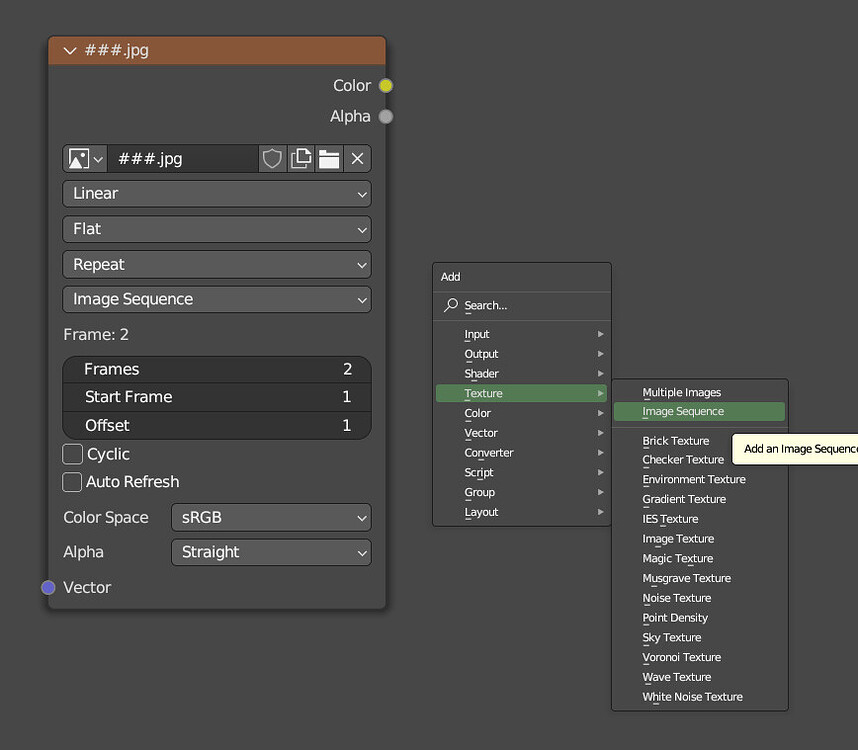The height and width of the screenshot is (750, 858).
Task: Add a Wave Texture node
Action: tap(699, 677)
